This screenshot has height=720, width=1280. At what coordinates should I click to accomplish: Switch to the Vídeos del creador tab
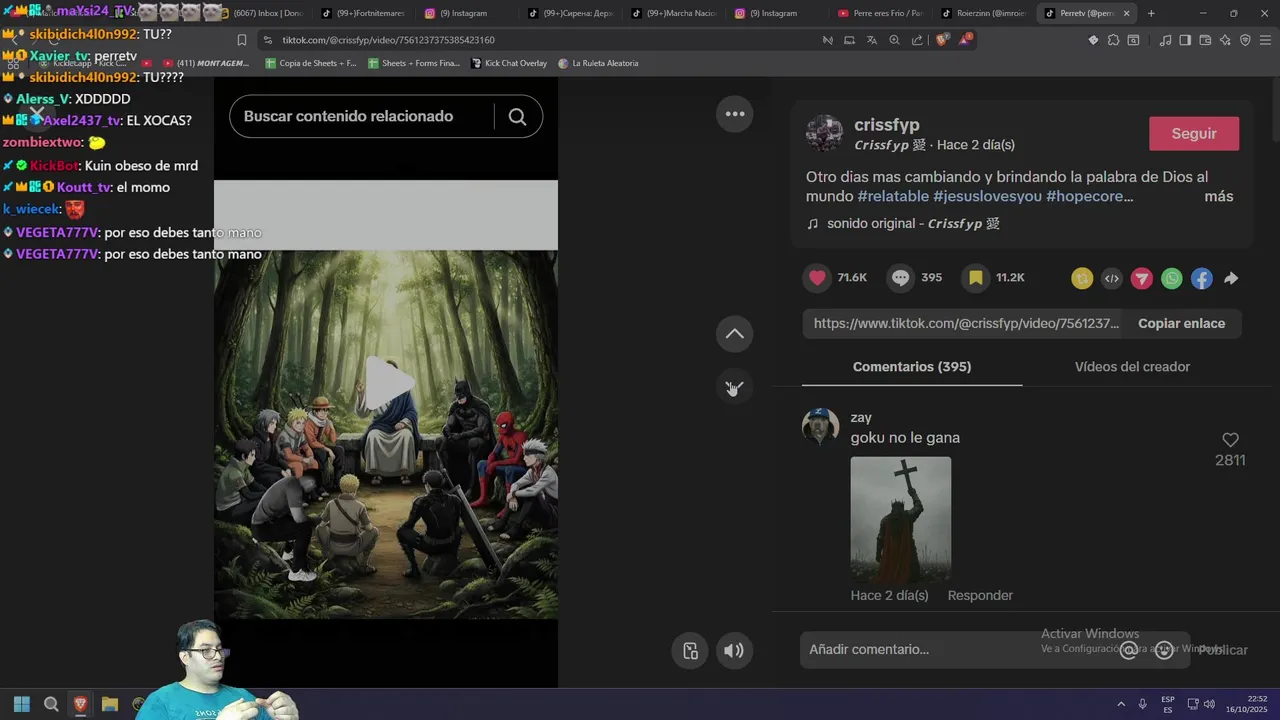coord(1132,367)
